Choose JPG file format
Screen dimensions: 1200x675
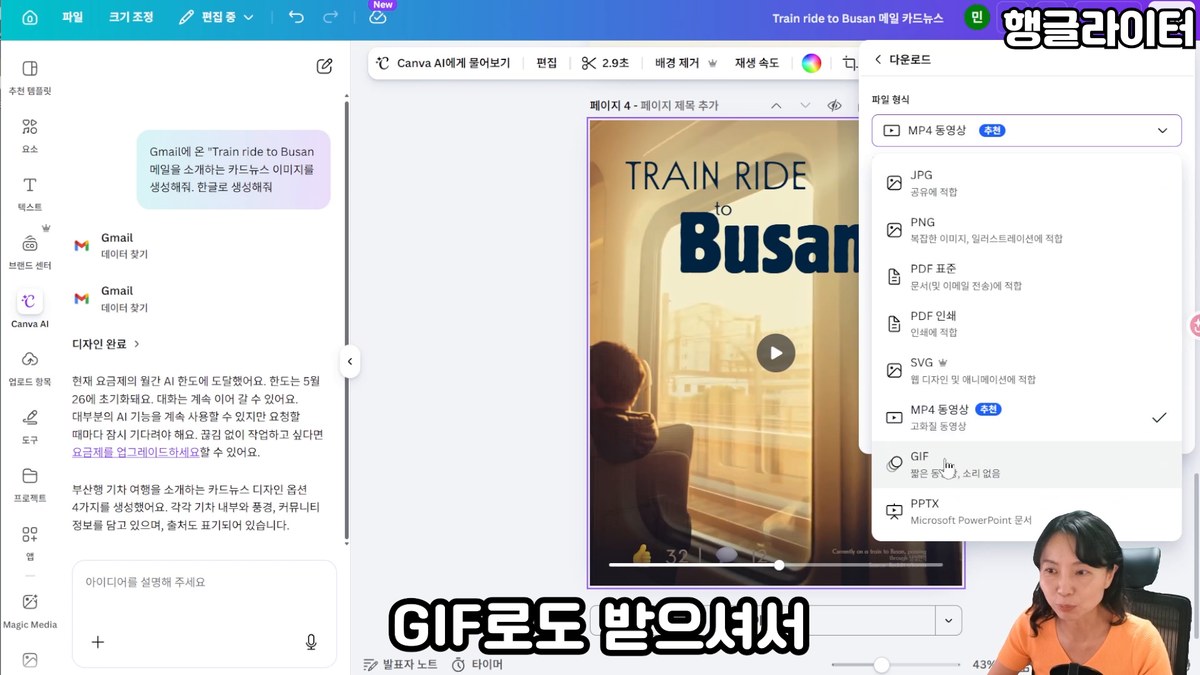click(x=1026, y=183)
